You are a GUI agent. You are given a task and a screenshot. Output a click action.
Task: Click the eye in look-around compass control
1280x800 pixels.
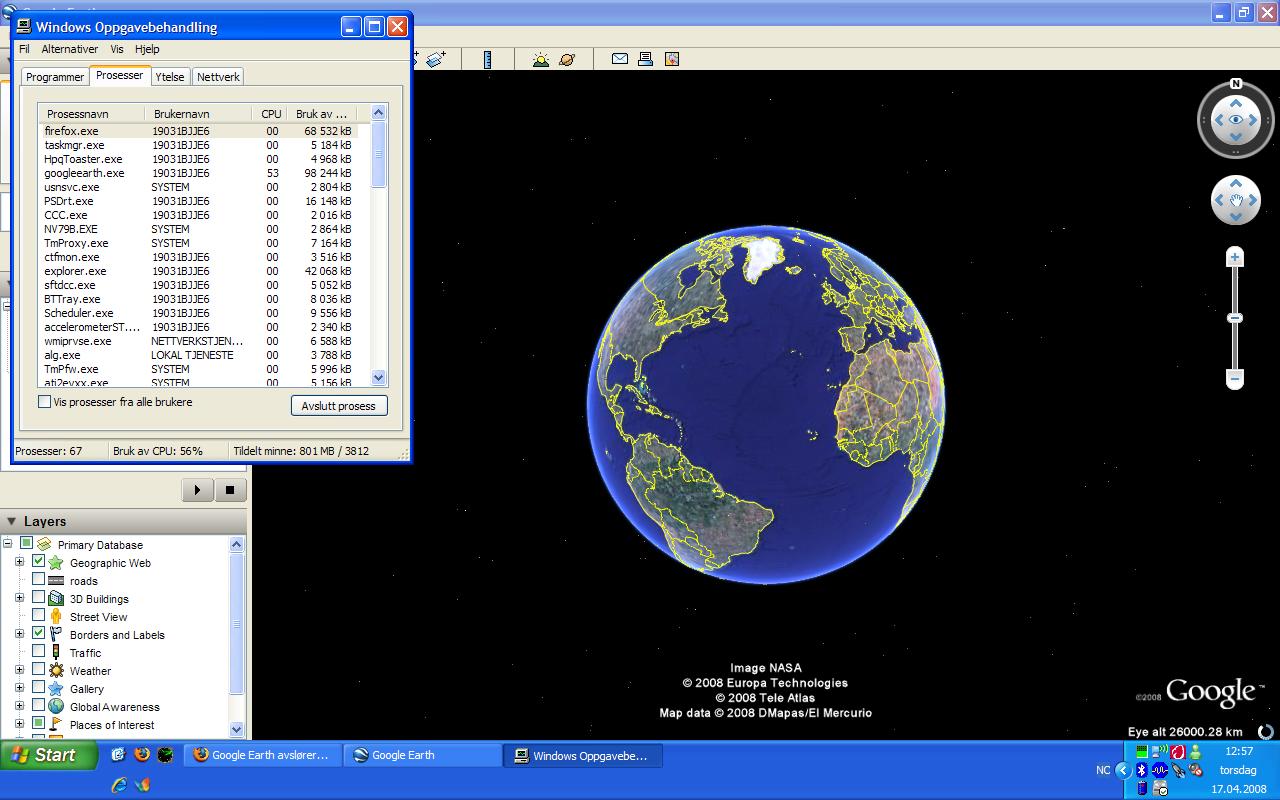click(x=1236, y=120)
